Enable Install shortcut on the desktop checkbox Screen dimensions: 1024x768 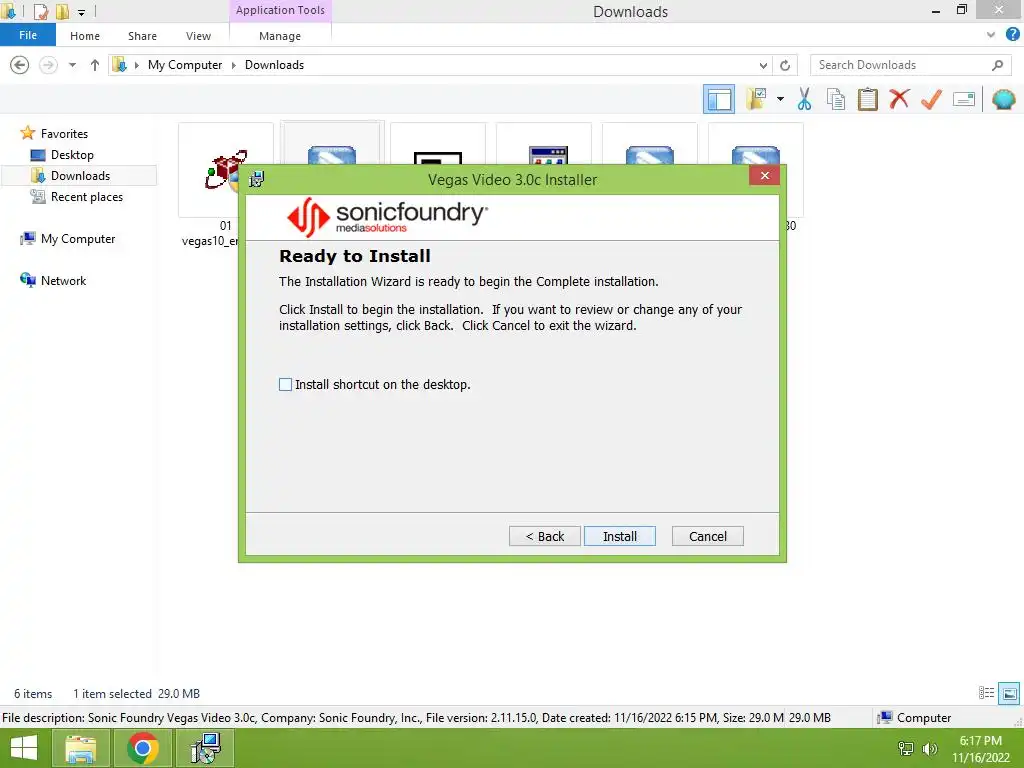(x=285, y=385)
